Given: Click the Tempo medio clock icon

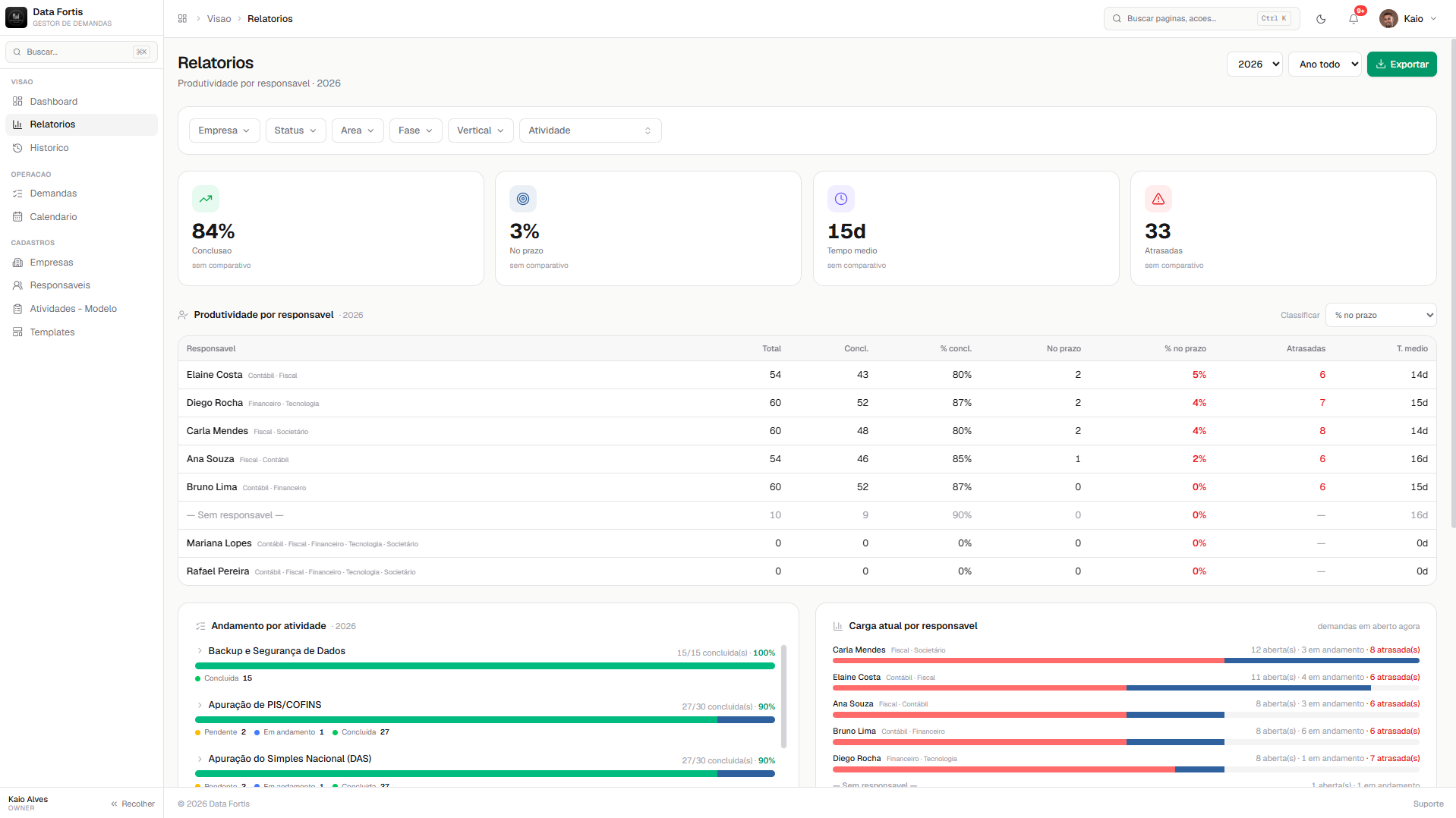Looking at the screenshot, I should [841, 199].
